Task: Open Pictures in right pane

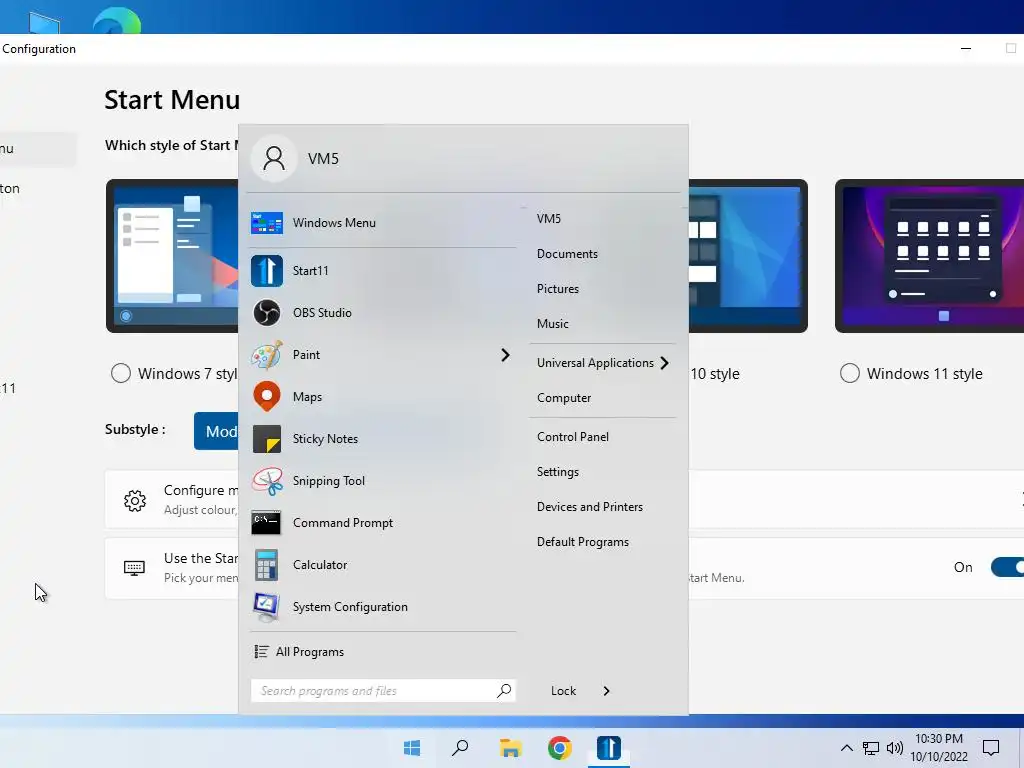Action: [558, 289]
